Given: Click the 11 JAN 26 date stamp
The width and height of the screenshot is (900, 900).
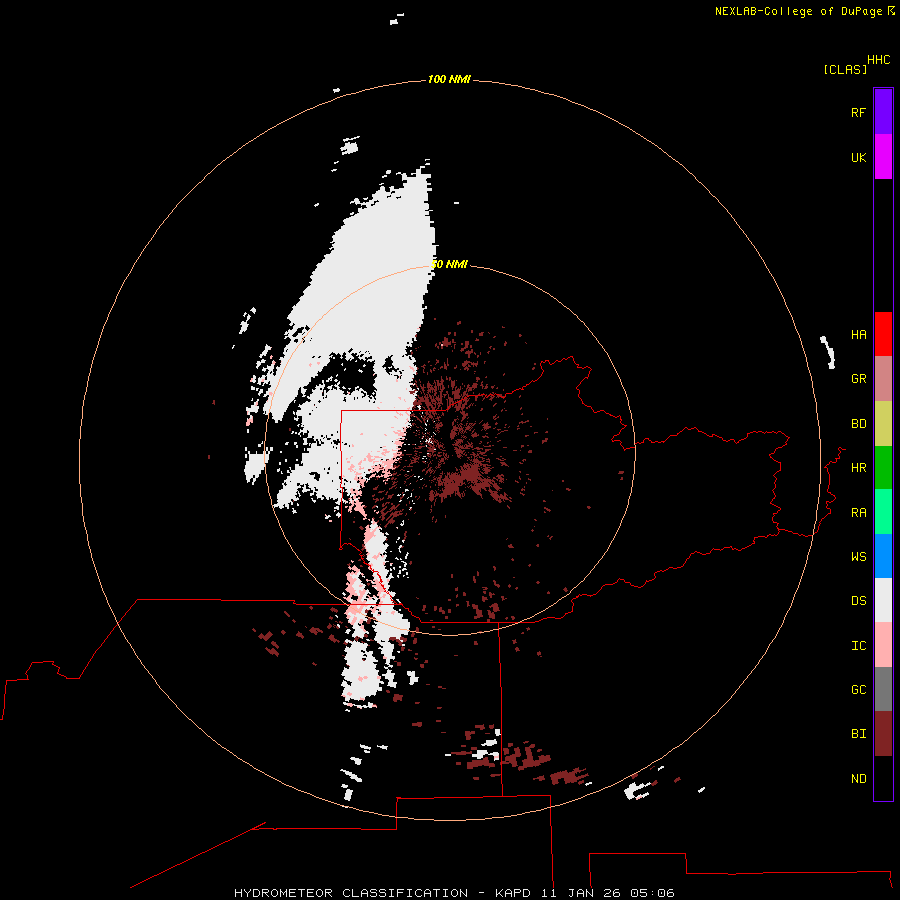Looking at the screenshot, I should tap(580, 893).
